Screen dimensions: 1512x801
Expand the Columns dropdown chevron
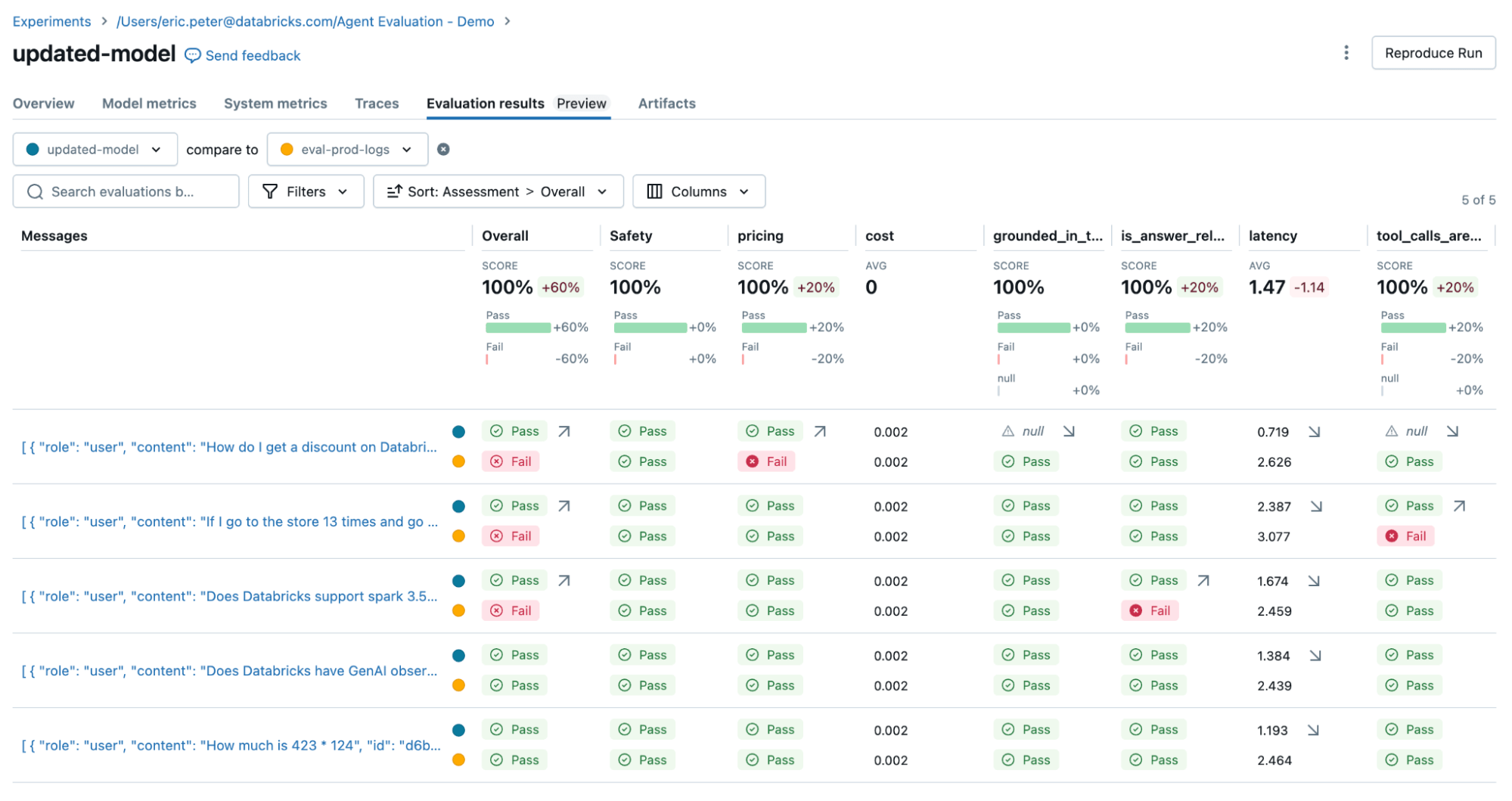tap(744, 192)
